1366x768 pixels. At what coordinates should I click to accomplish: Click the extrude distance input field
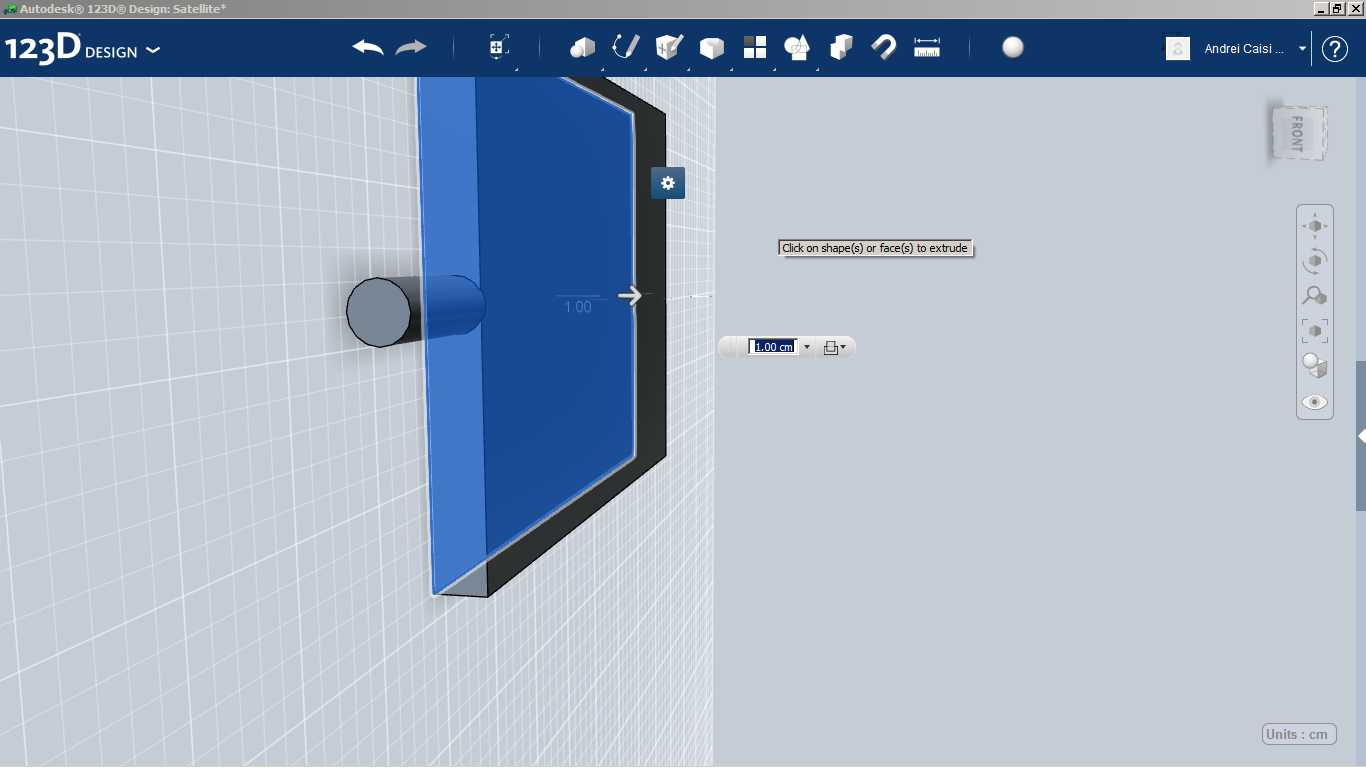[x=773, y=347]
